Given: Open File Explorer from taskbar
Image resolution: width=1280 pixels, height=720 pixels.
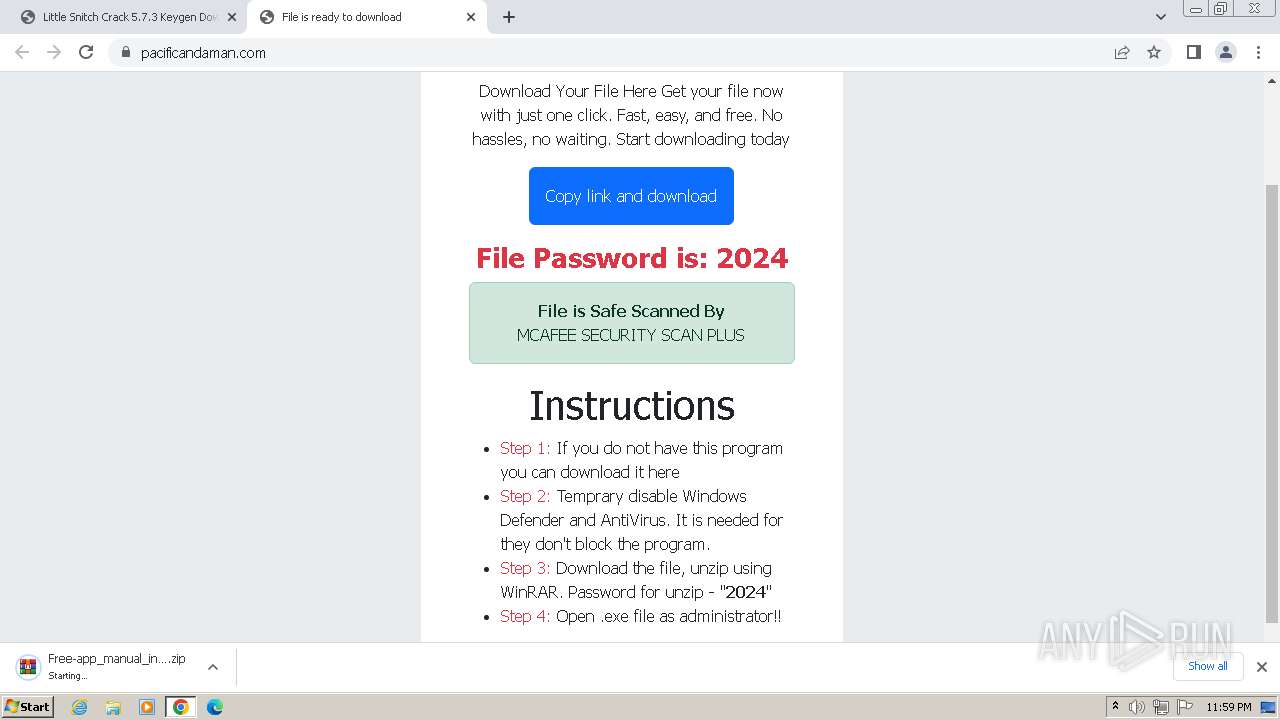Looking at the screenshot, I should point(113,707).
